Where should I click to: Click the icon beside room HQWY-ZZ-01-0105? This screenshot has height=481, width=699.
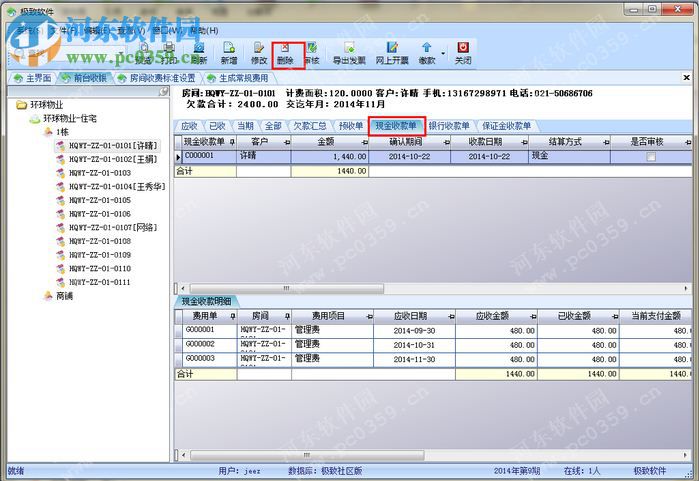[x=60, y=200]
